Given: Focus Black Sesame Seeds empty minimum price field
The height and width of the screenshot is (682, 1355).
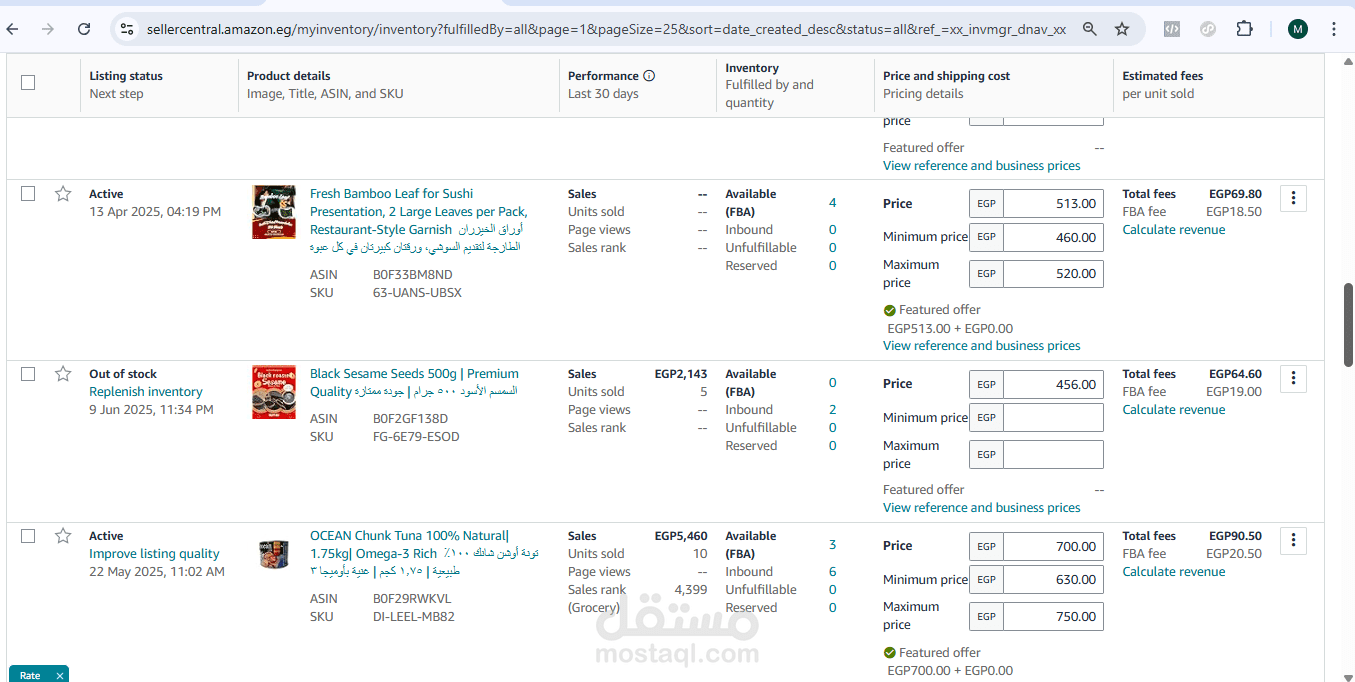Looking at the screenshot, I should (x=1053, y=418).
